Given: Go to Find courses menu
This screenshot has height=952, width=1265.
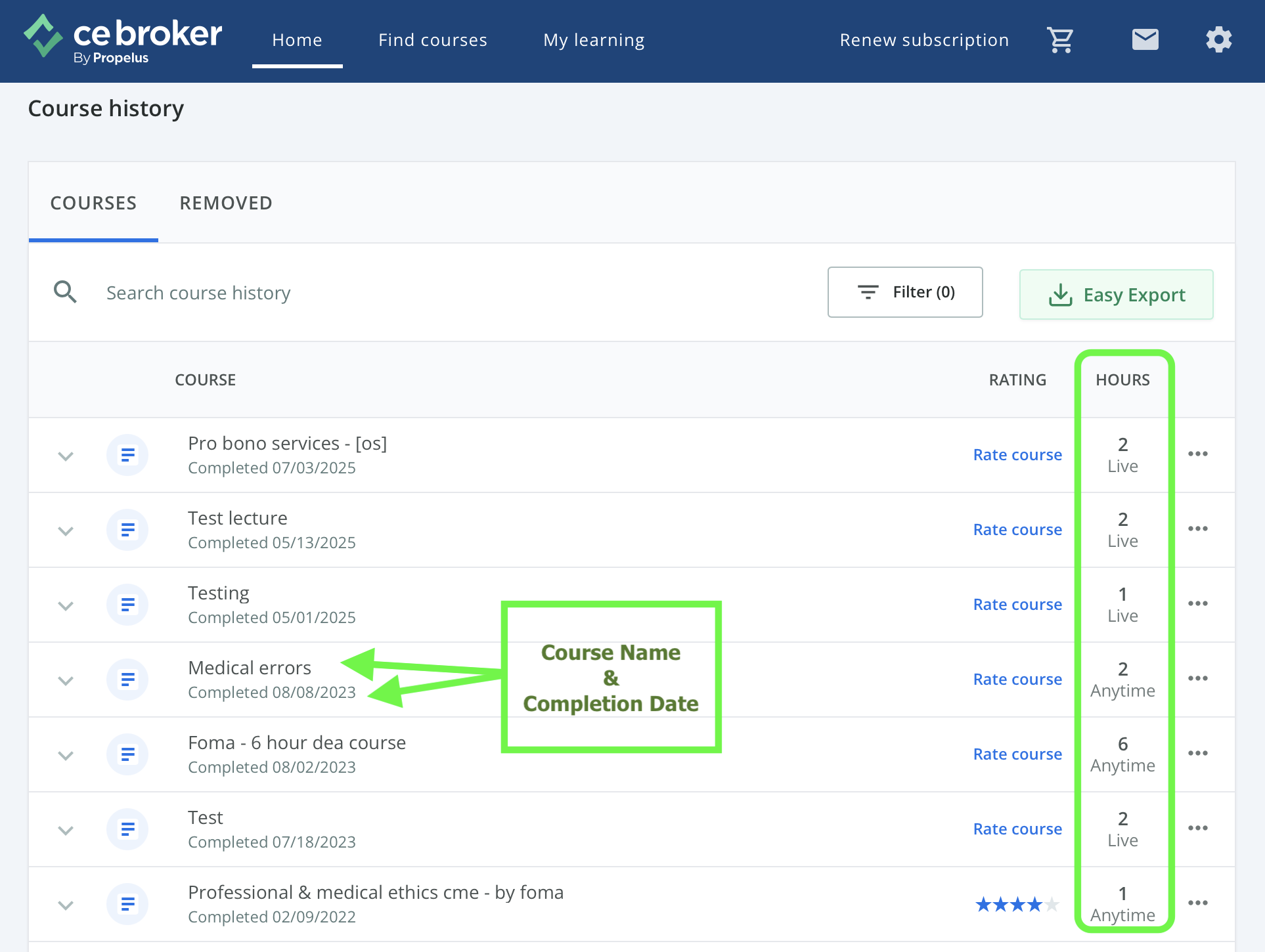Looking at the screenshot, I should pyautogui.click(x=432, y=40).
